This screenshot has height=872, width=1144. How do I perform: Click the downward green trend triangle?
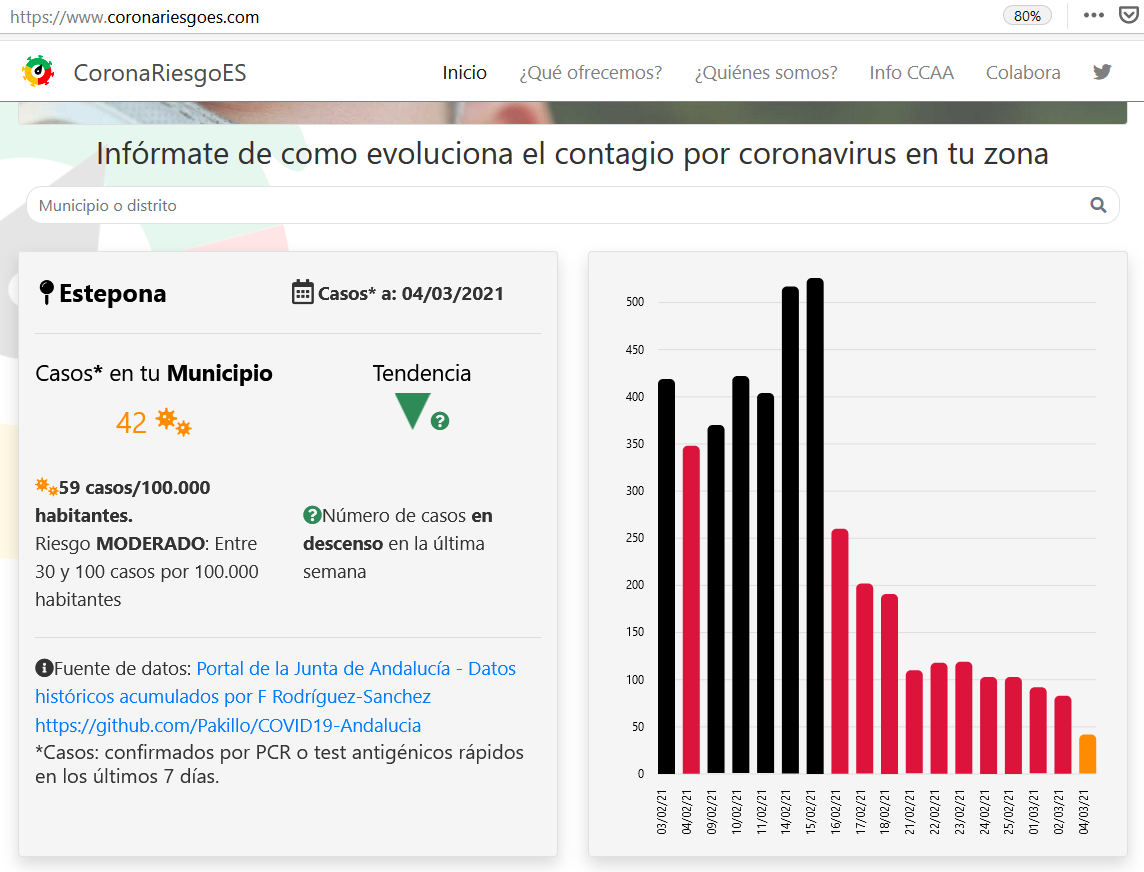[412, 411]
